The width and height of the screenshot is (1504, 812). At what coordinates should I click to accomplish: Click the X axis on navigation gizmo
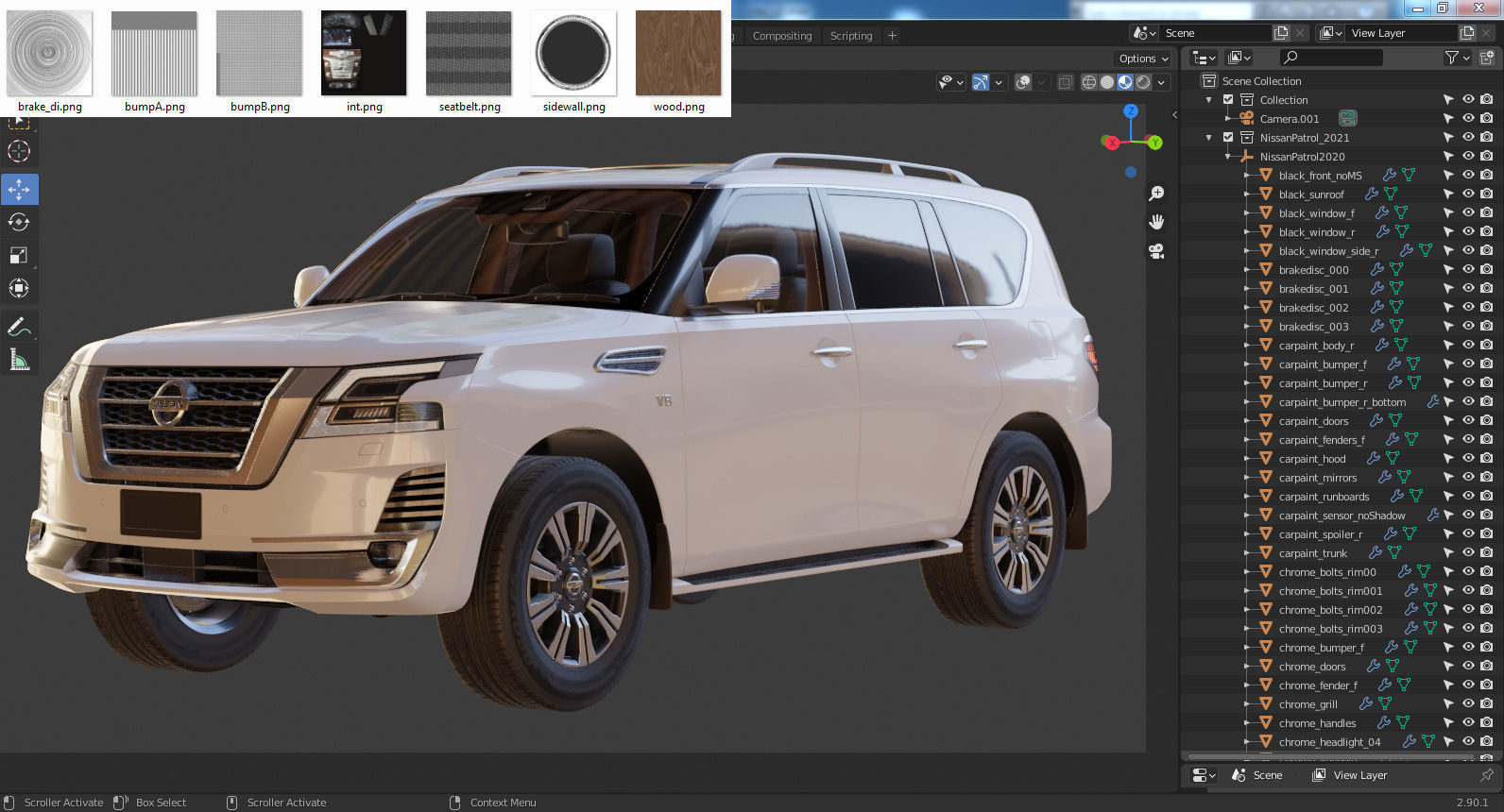click(x=1112, y=143)
